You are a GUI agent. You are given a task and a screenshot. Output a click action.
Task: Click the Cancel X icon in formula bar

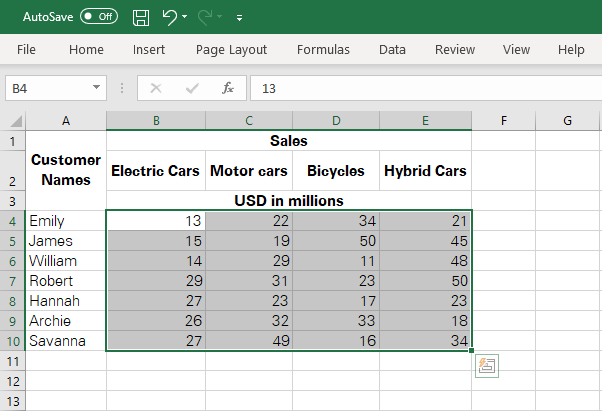[x=156, y=88]
